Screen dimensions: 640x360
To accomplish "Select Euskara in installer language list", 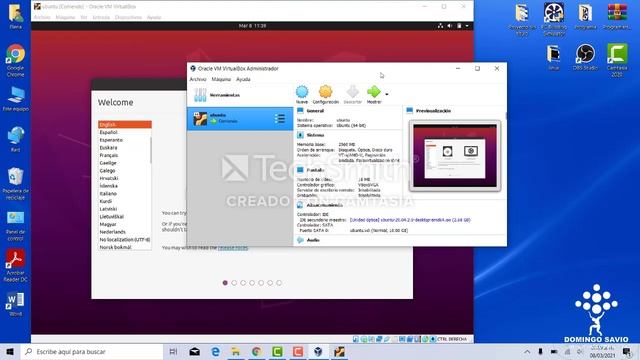I will 124,148.
